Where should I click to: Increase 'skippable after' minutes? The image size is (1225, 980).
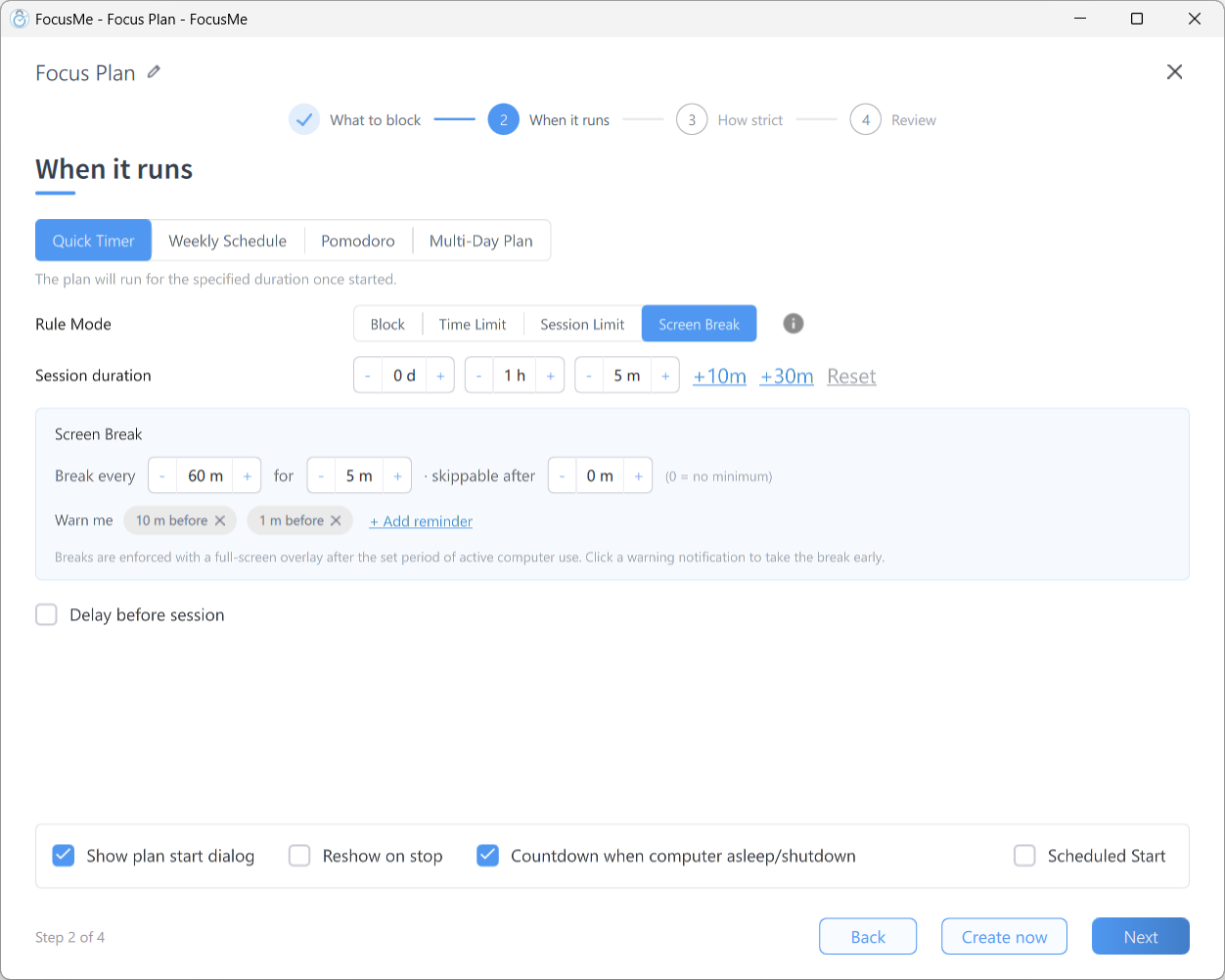click(638, 476)
